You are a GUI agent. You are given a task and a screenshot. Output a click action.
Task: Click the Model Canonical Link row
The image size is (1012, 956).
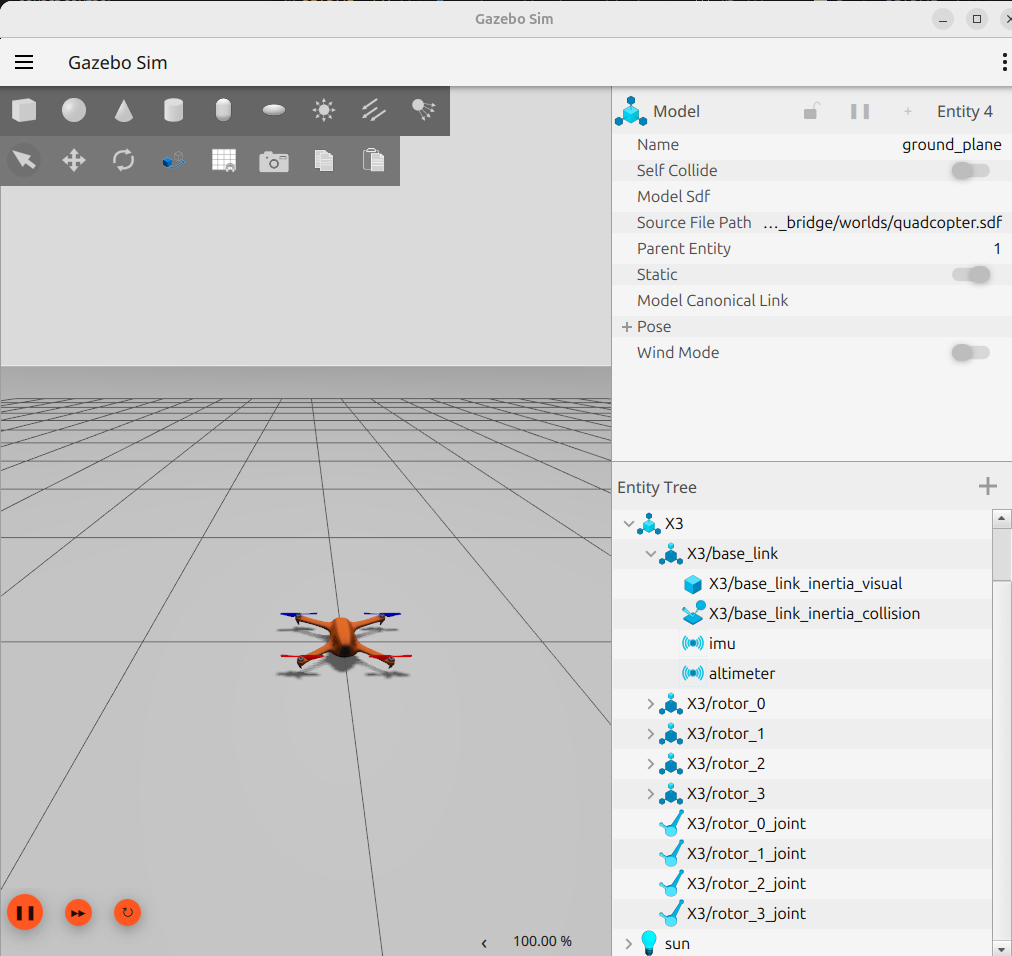(812, 300)
